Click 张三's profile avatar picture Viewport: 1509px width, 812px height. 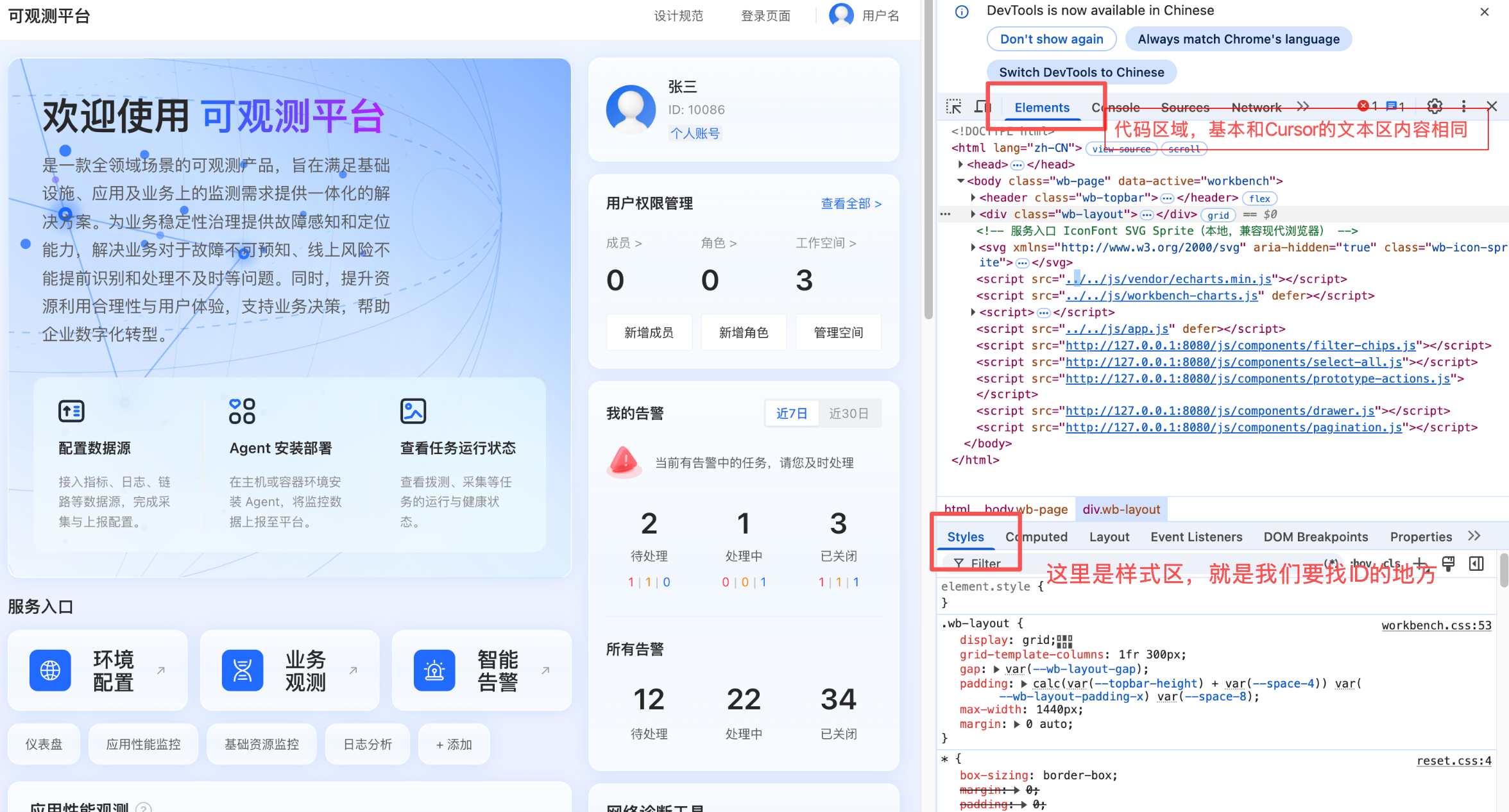pos(631,110)
